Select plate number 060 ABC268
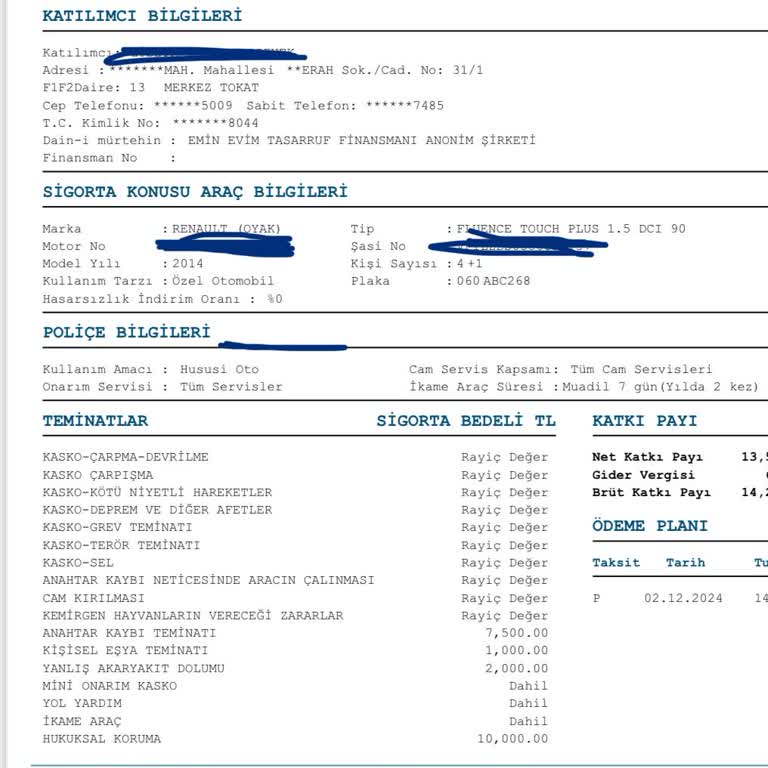This screenshot has width=768, height=768. click(493, 281)
